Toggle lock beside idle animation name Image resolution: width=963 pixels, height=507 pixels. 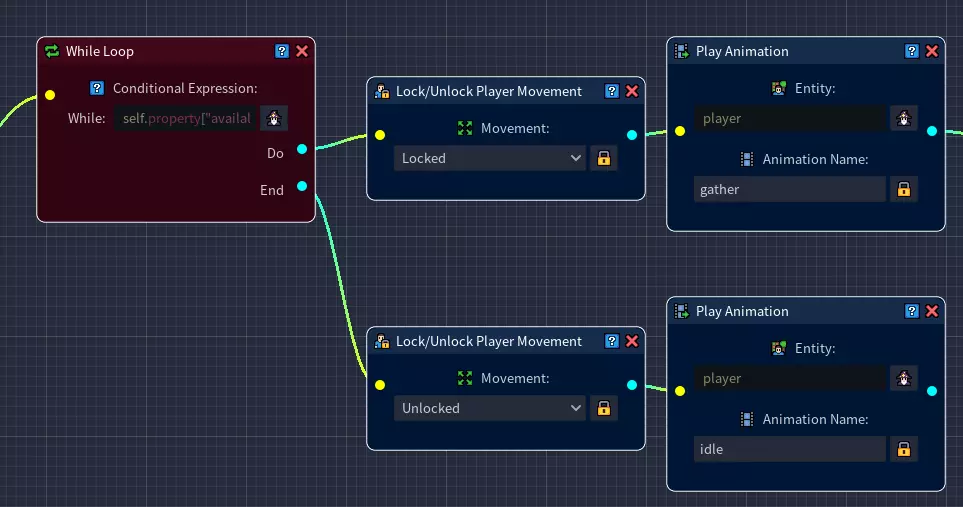[903, 449]
